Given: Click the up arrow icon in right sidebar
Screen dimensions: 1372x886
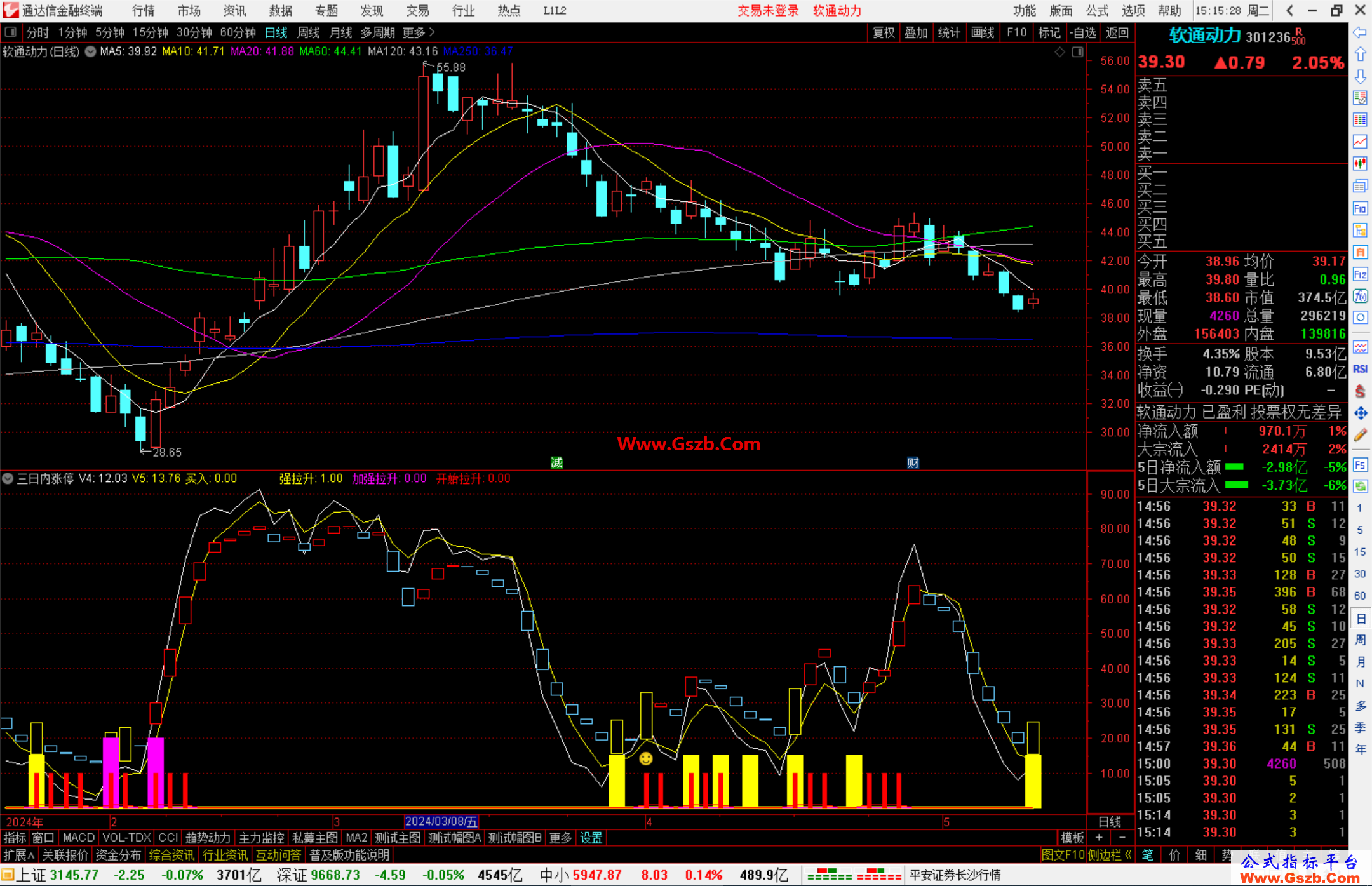Looking at the screenshot, I should pyautogui.click(x=1360, y=54).
